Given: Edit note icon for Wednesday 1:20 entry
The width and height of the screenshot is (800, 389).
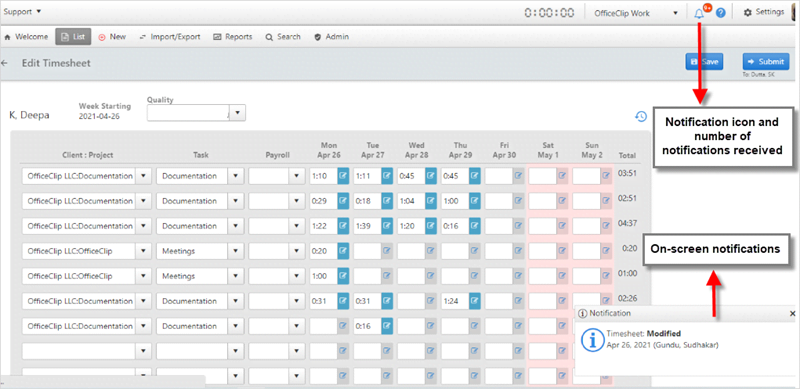Looking at the screenshot, I should tap(431, 226).
